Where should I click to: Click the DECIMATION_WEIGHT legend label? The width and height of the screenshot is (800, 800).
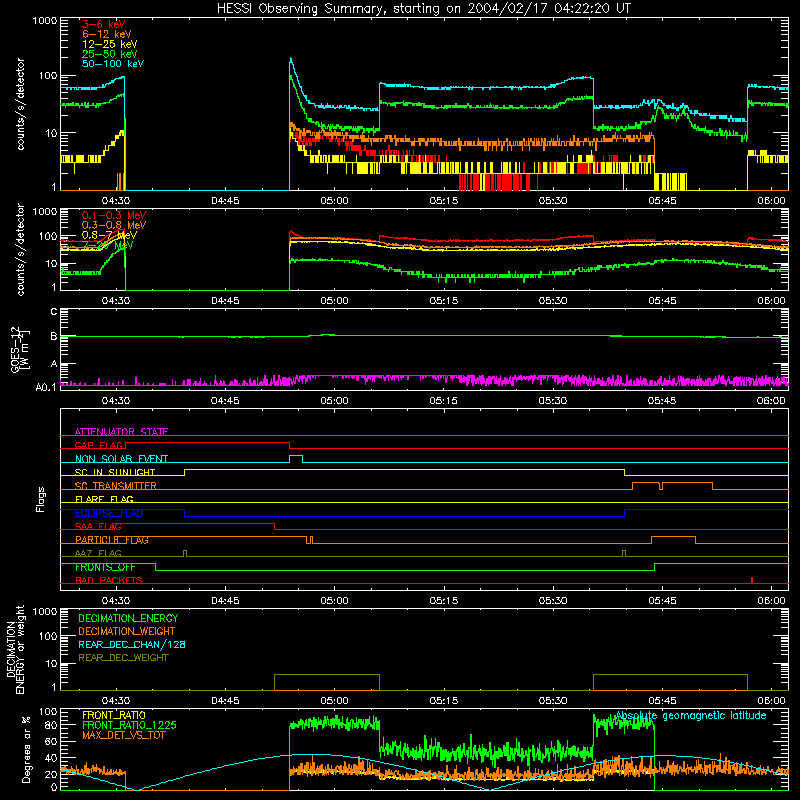coord(127,631)
